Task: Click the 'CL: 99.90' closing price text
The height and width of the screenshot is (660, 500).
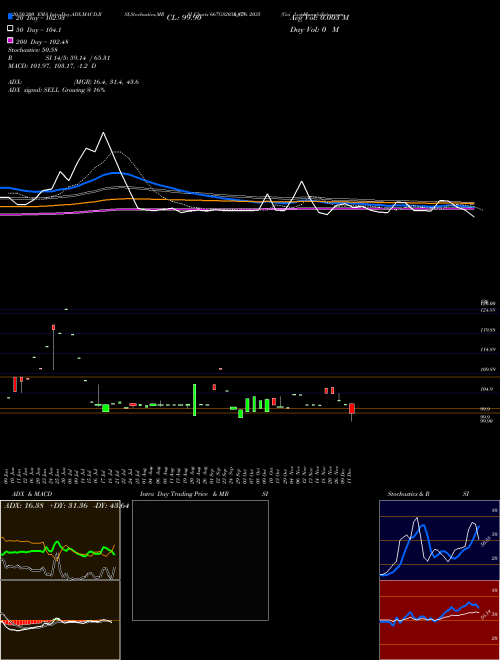Action: tap(184, 18)
